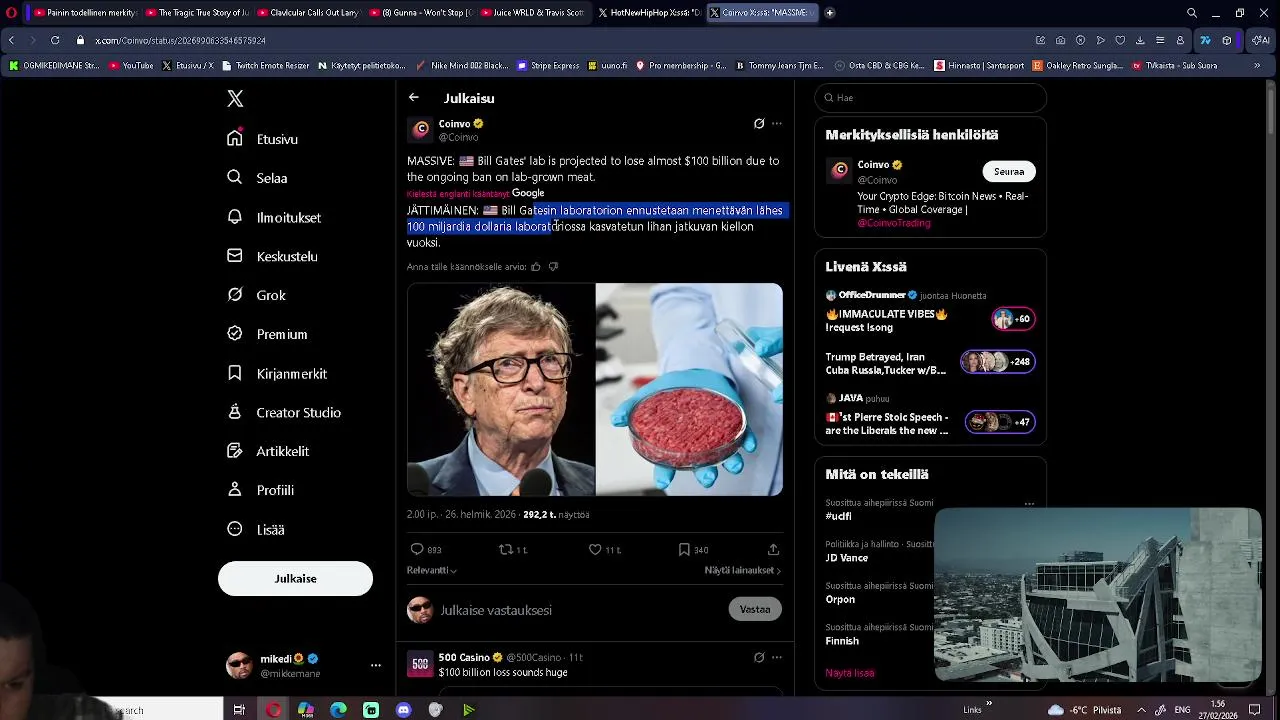Click the Vastaa reply button
1280x720 pixels.
coord(755,609)
